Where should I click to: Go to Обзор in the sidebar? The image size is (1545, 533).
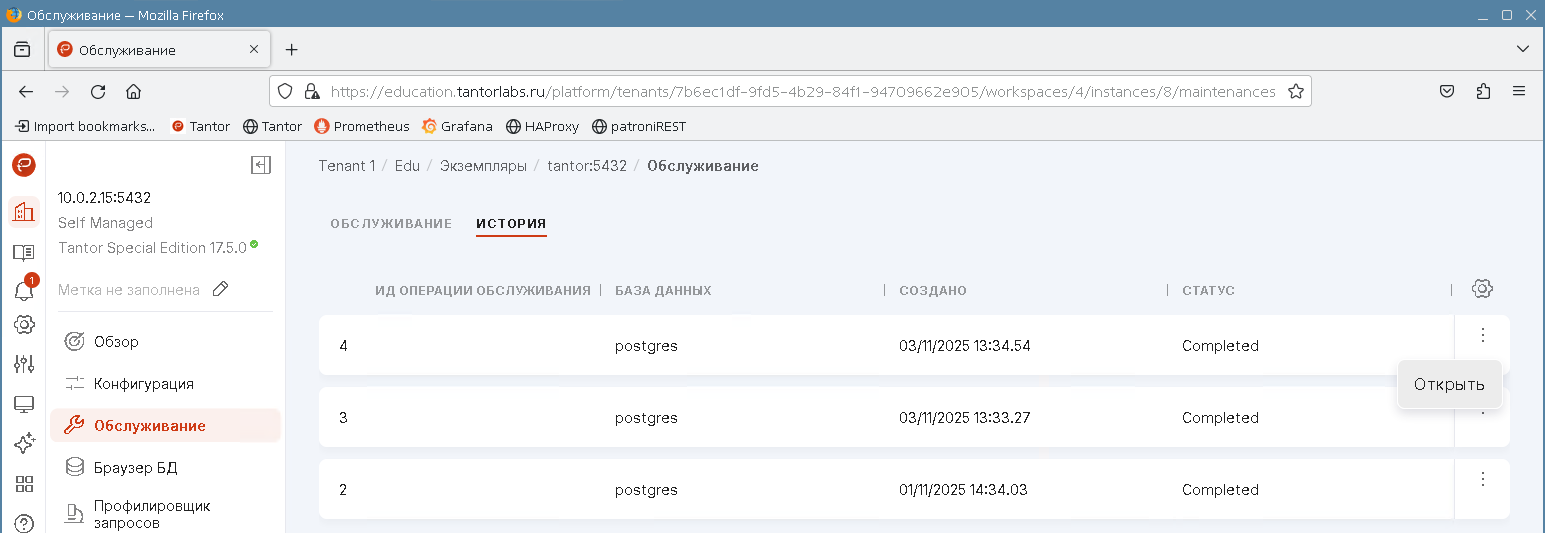[116, 342]
